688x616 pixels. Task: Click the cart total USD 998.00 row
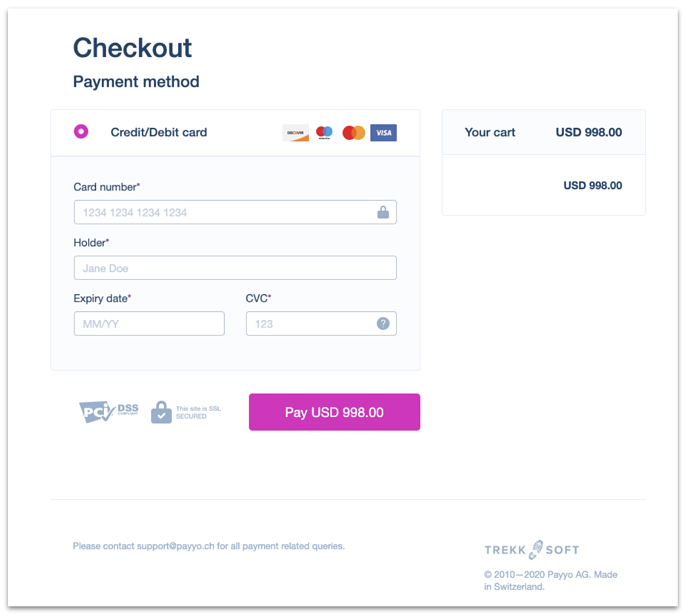pyautogui.click(x=544, y=185)
